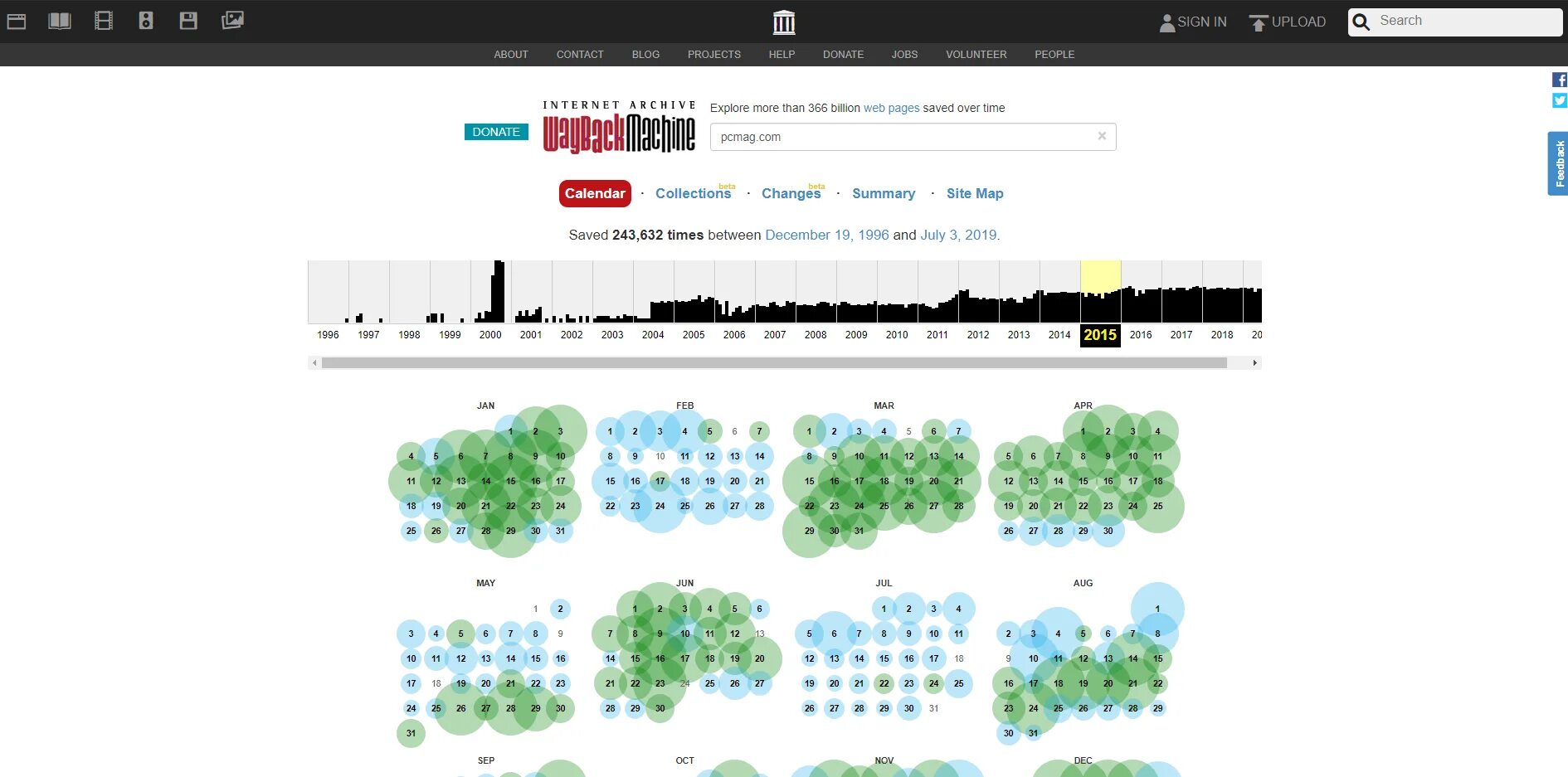Open the July 3, 2019 capture link

tap(959, 235)
